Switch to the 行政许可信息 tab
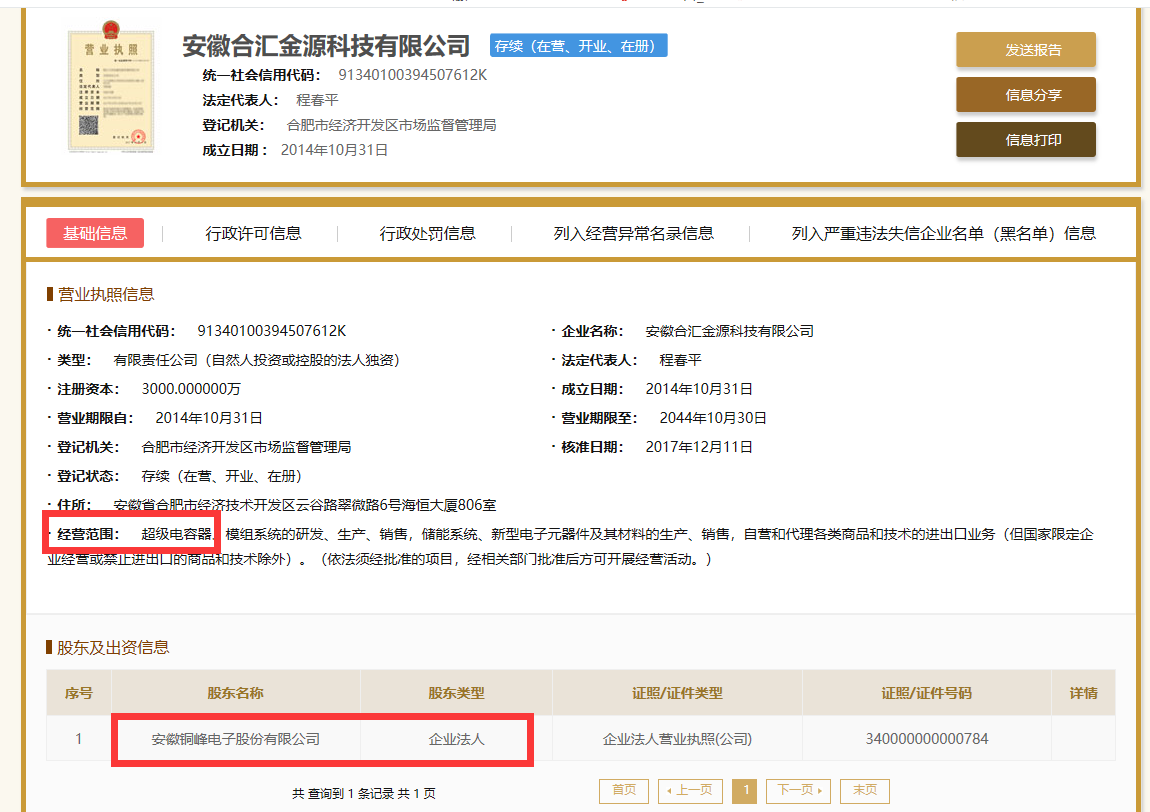 click(253, 233)
